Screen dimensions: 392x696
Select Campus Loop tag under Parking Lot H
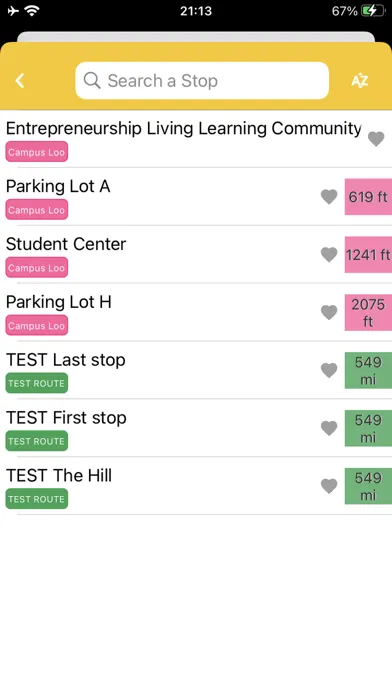pos(37,325)
